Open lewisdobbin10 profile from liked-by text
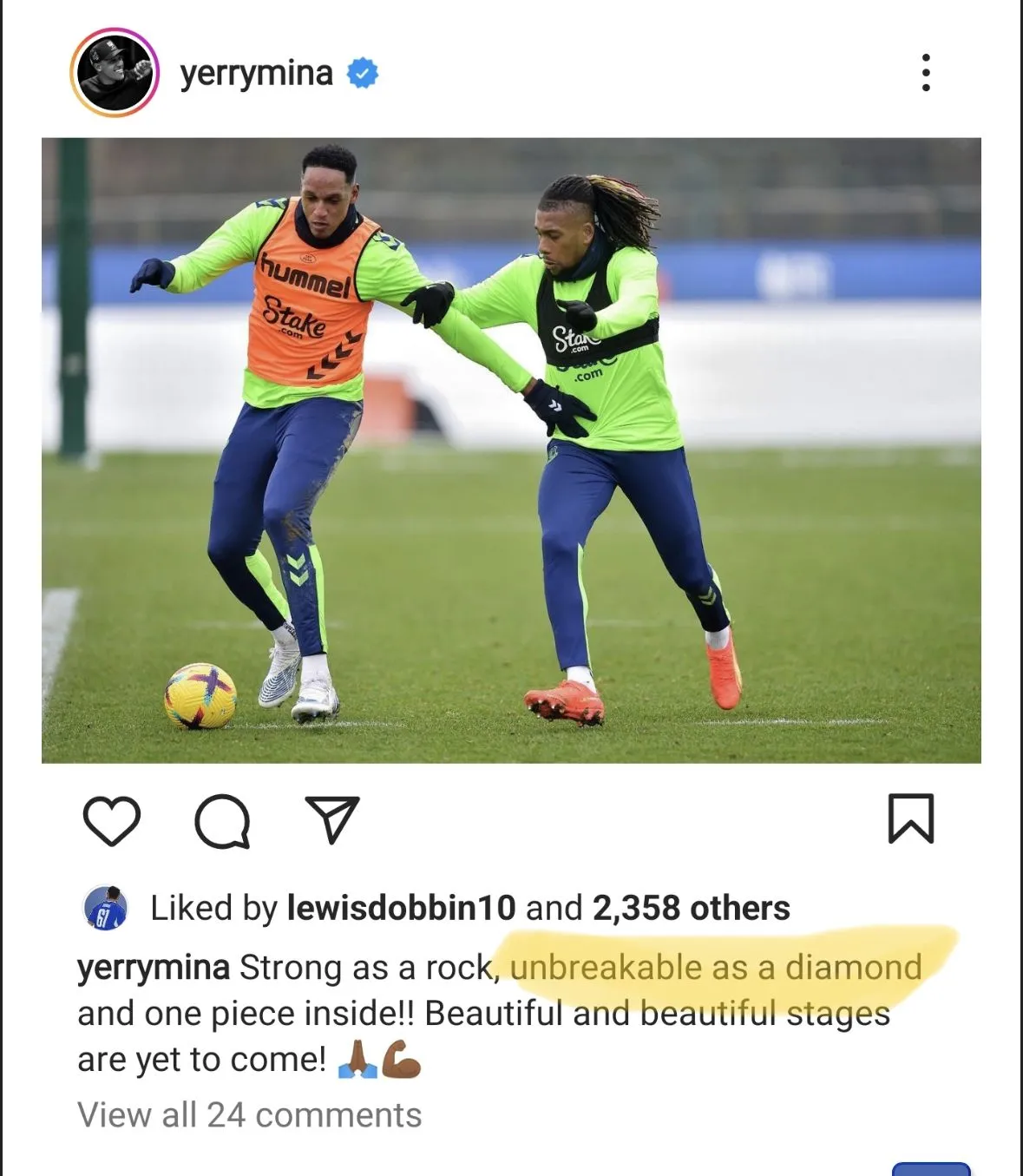 click(401, 908)
